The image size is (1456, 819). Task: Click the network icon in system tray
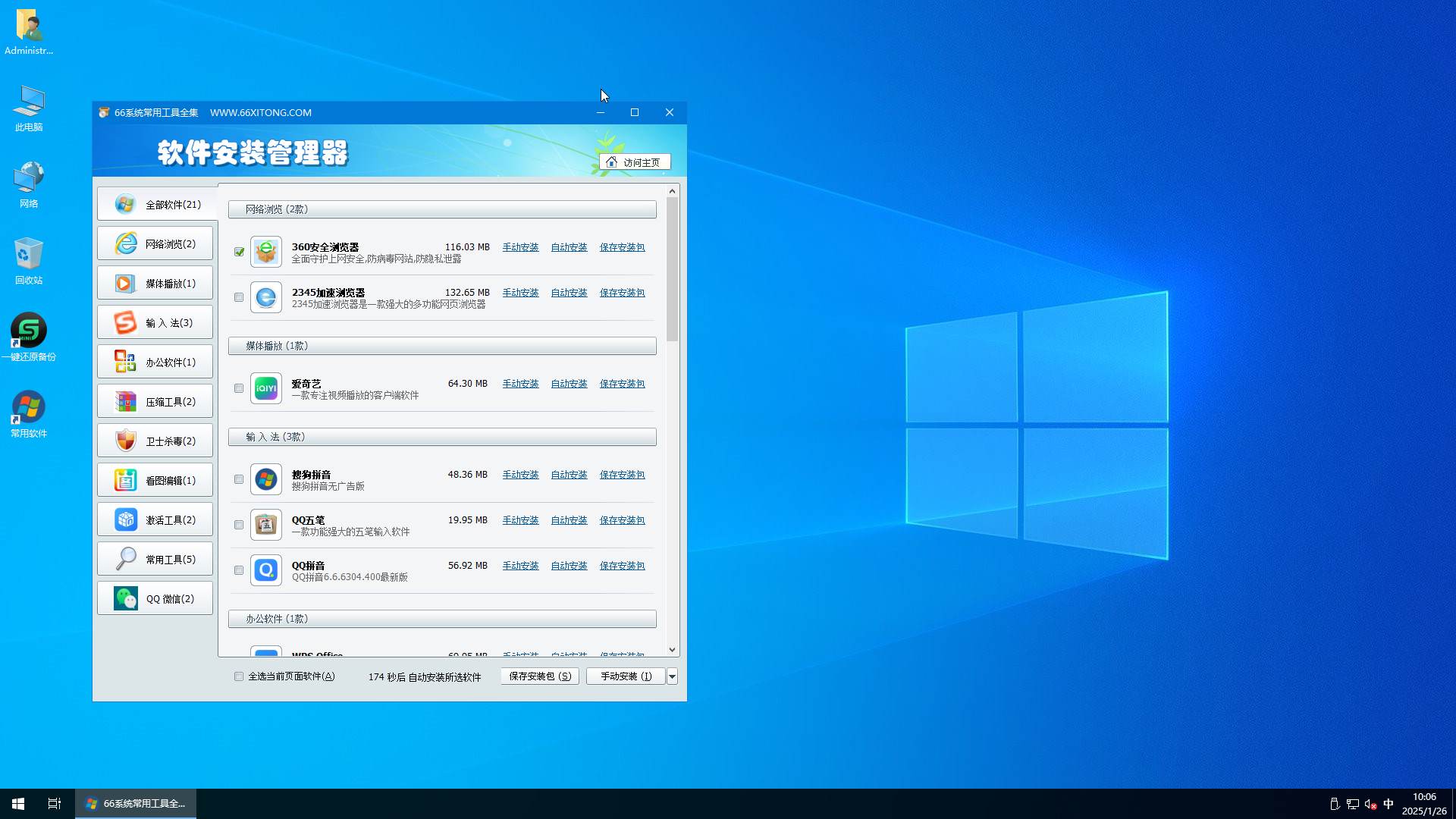tap(1353, 804)
